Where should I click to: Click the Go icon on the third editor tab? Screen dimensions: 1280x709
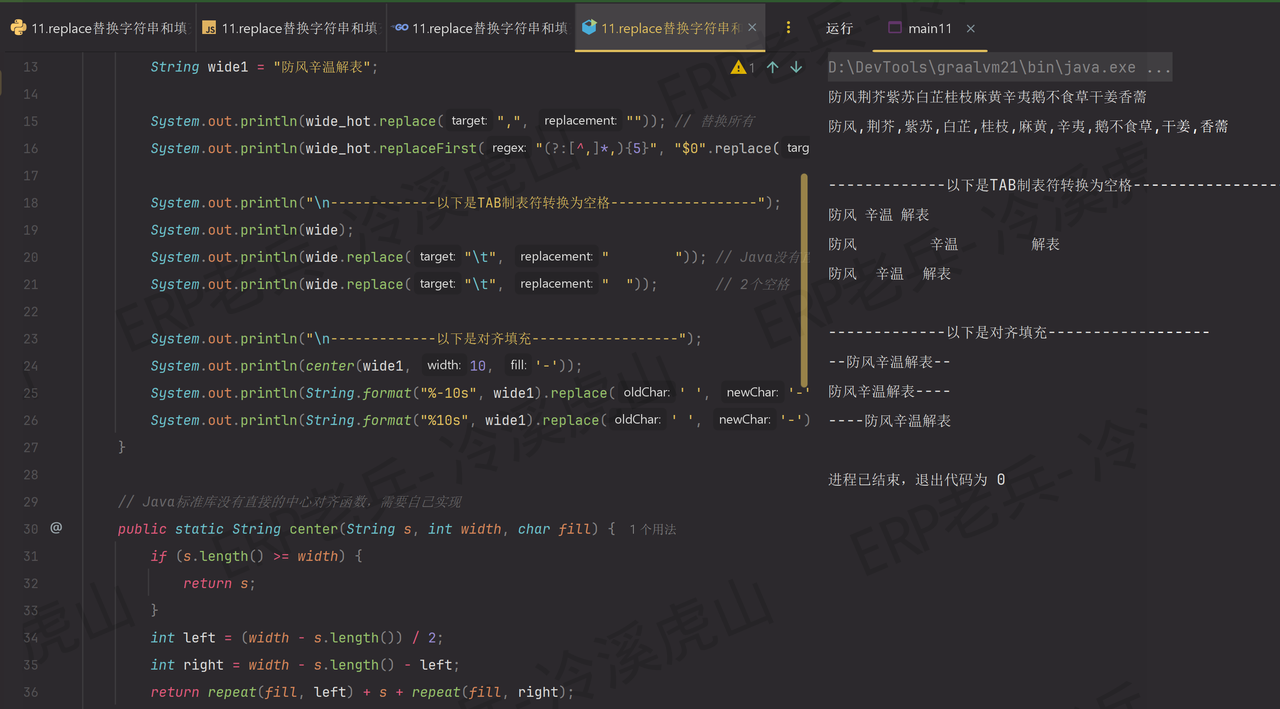point(402,27)
